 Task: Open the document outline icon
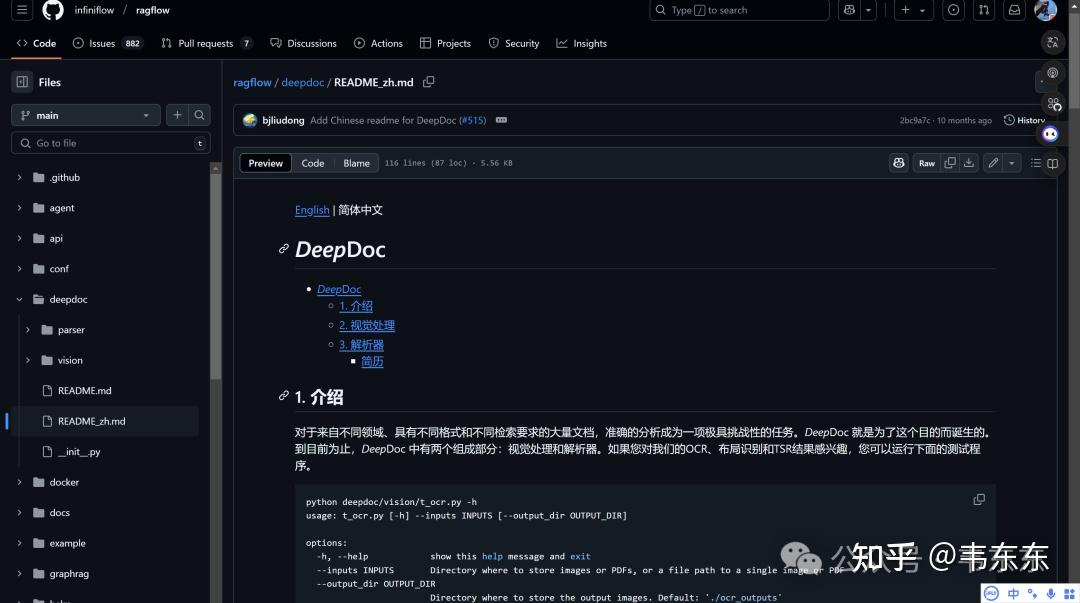(x=1035, y=163)
